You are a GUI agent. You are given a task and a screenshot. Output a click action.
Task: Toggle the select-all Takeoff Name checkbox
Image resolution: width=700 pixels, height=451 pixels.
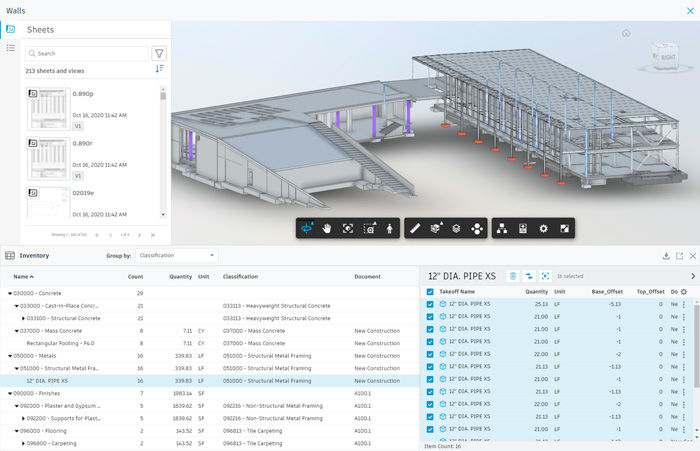click(x=430, y=292)
